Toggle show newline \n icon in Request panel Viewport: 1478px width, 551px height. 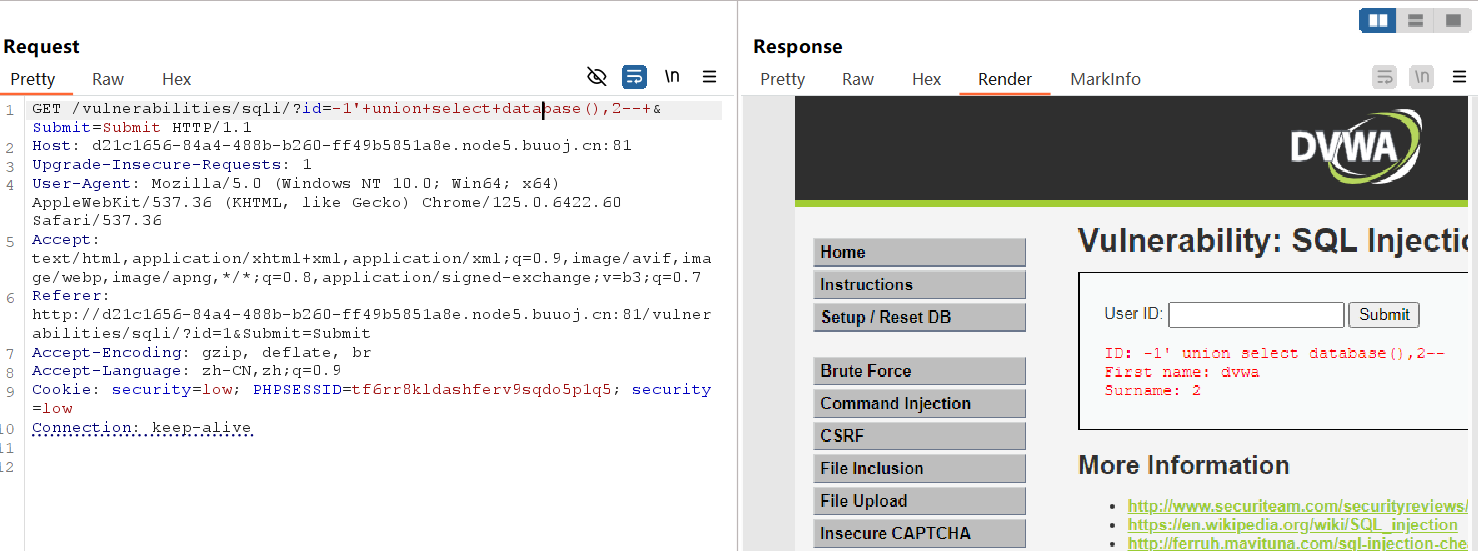[x=672, y=77]
